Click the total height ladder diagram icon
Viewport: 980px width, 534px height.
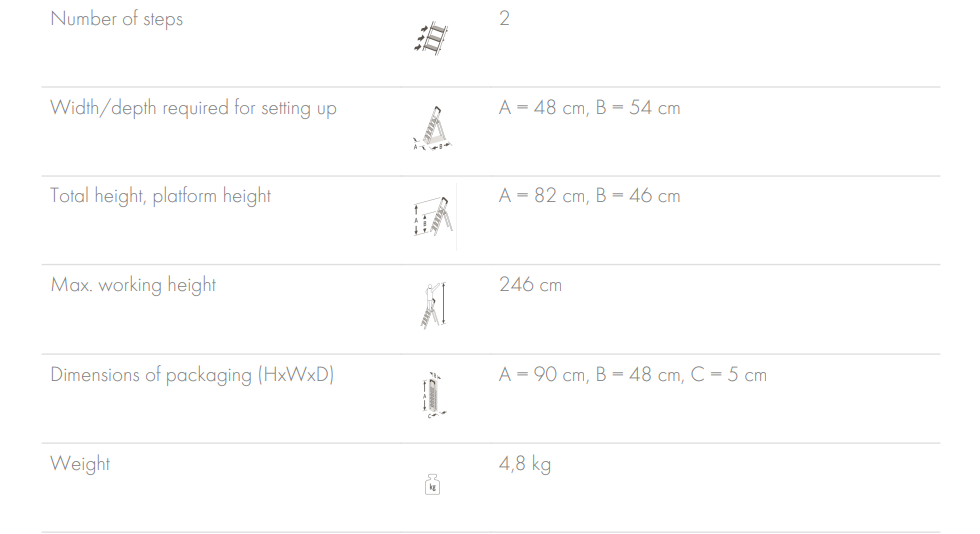pyautogui.click(x=432, y=217)
